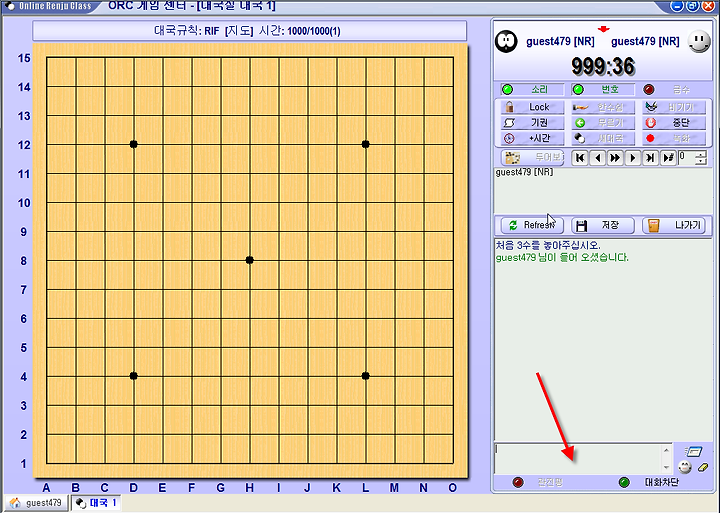720x513 pixels.
Task: Select guest479 [NR] in the spectator list
Action: (524, 172)
